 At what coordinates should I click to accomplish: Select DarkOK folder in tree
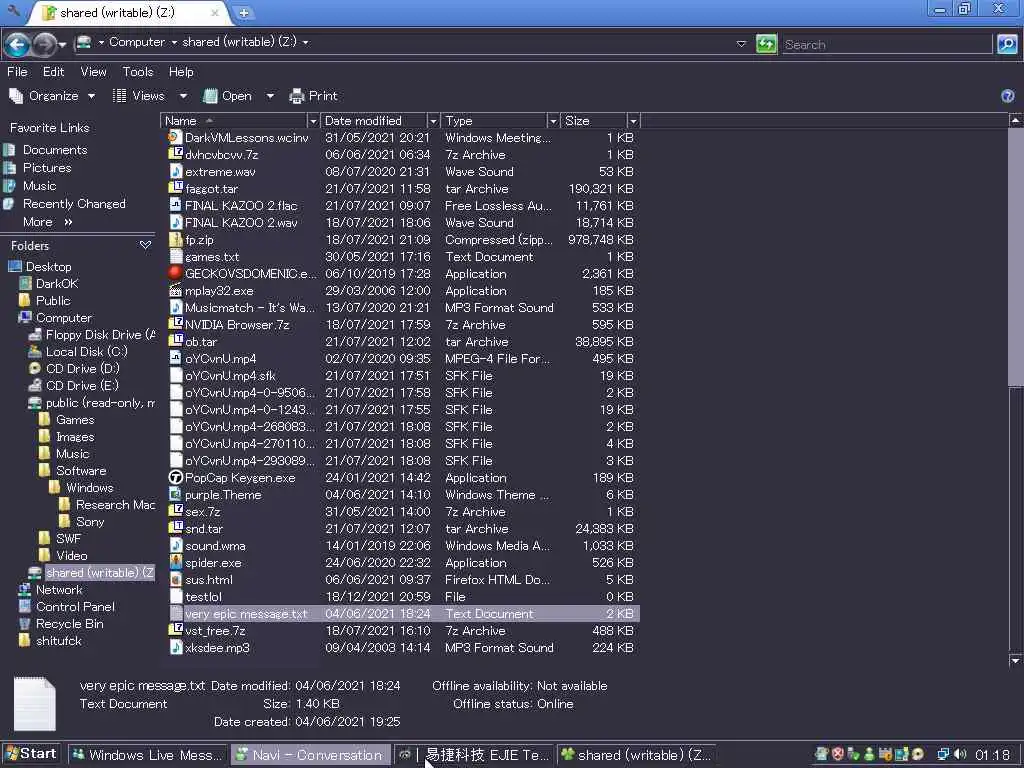pos(57,283)
